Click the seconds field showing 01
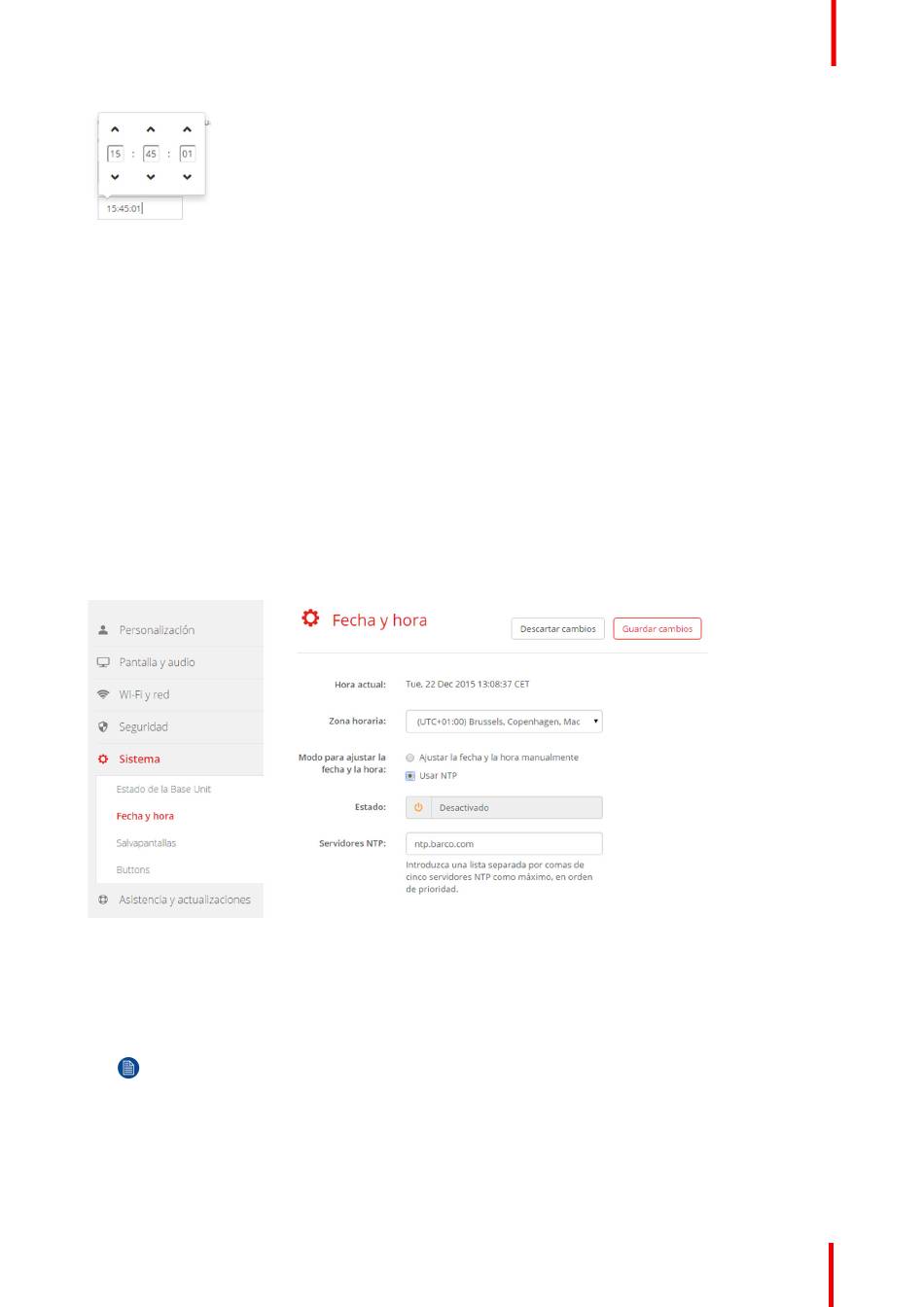The width and height of the screenshot is (924, 1307). point(188,154)
